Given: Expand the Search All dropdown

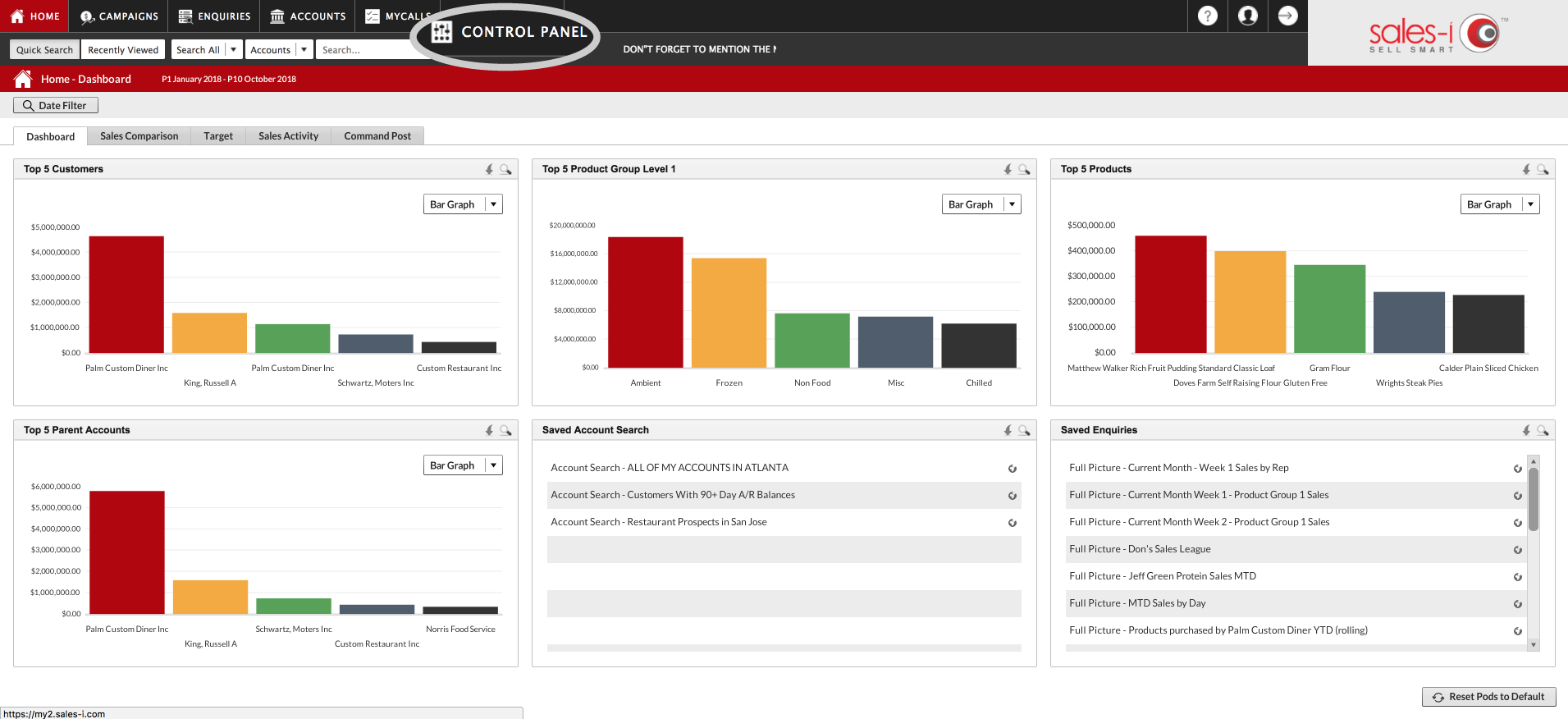Looking at the screenshot, I should click(233, 50).
